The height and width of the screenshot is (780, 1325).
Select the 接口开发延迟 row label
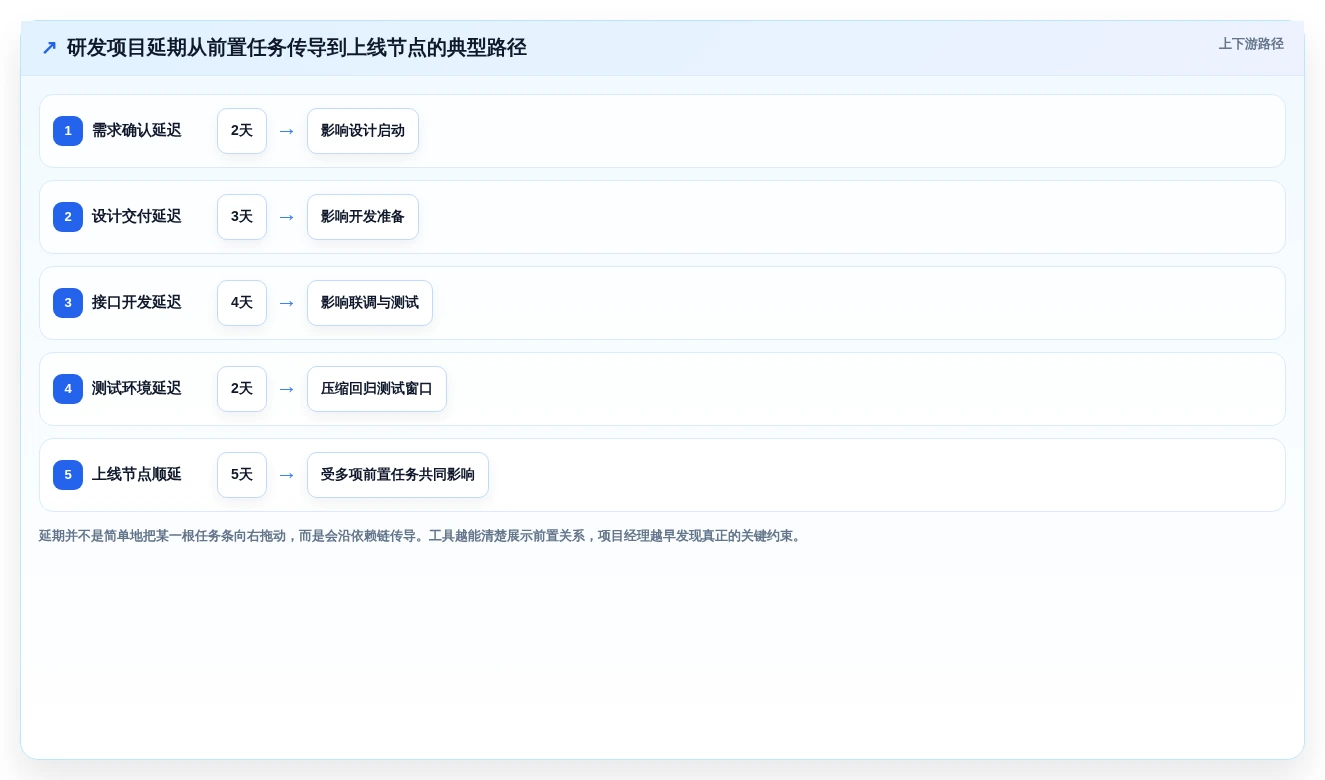(137, 303)
